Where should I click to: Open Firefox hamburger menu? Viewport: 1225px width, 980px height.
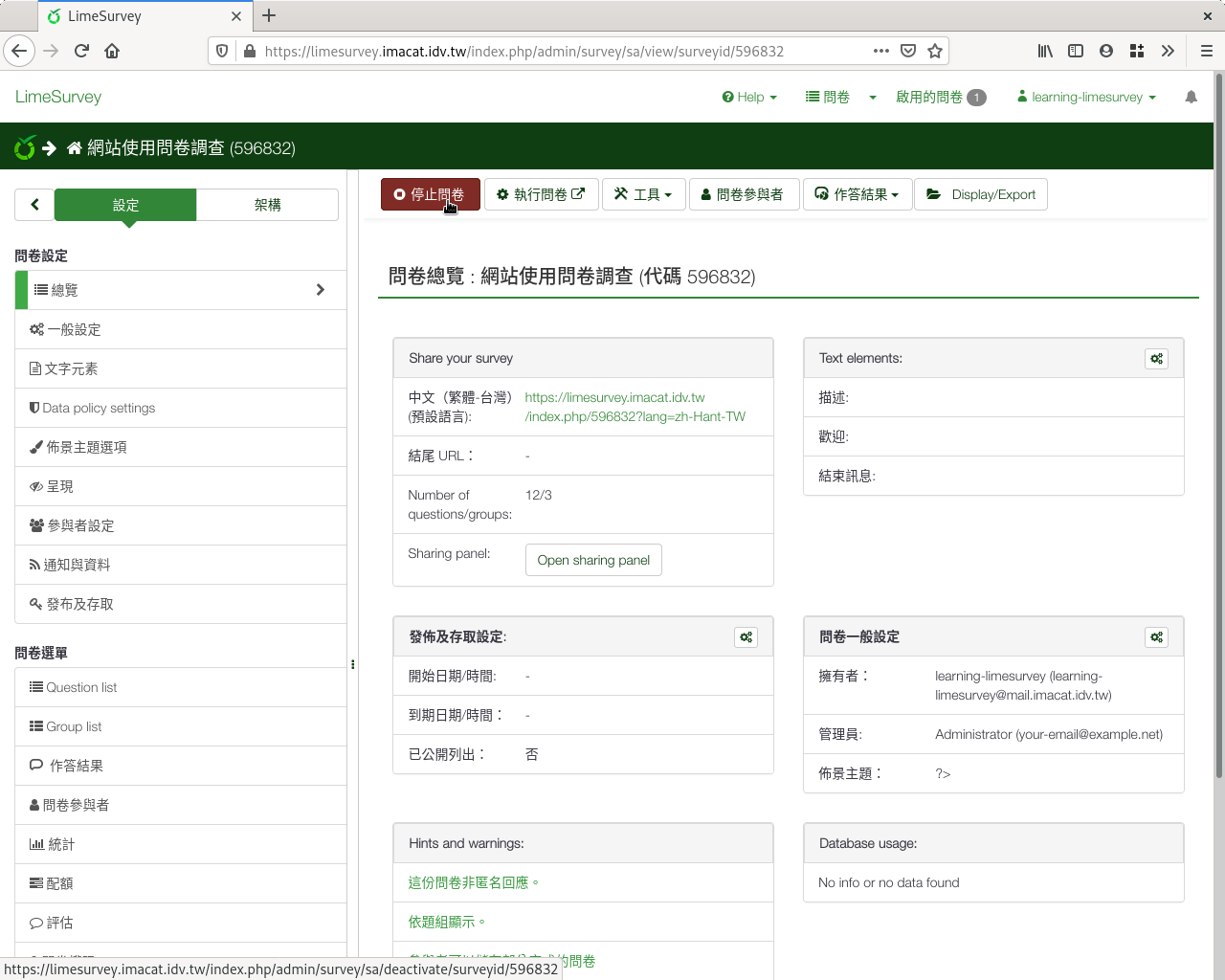1206,51
